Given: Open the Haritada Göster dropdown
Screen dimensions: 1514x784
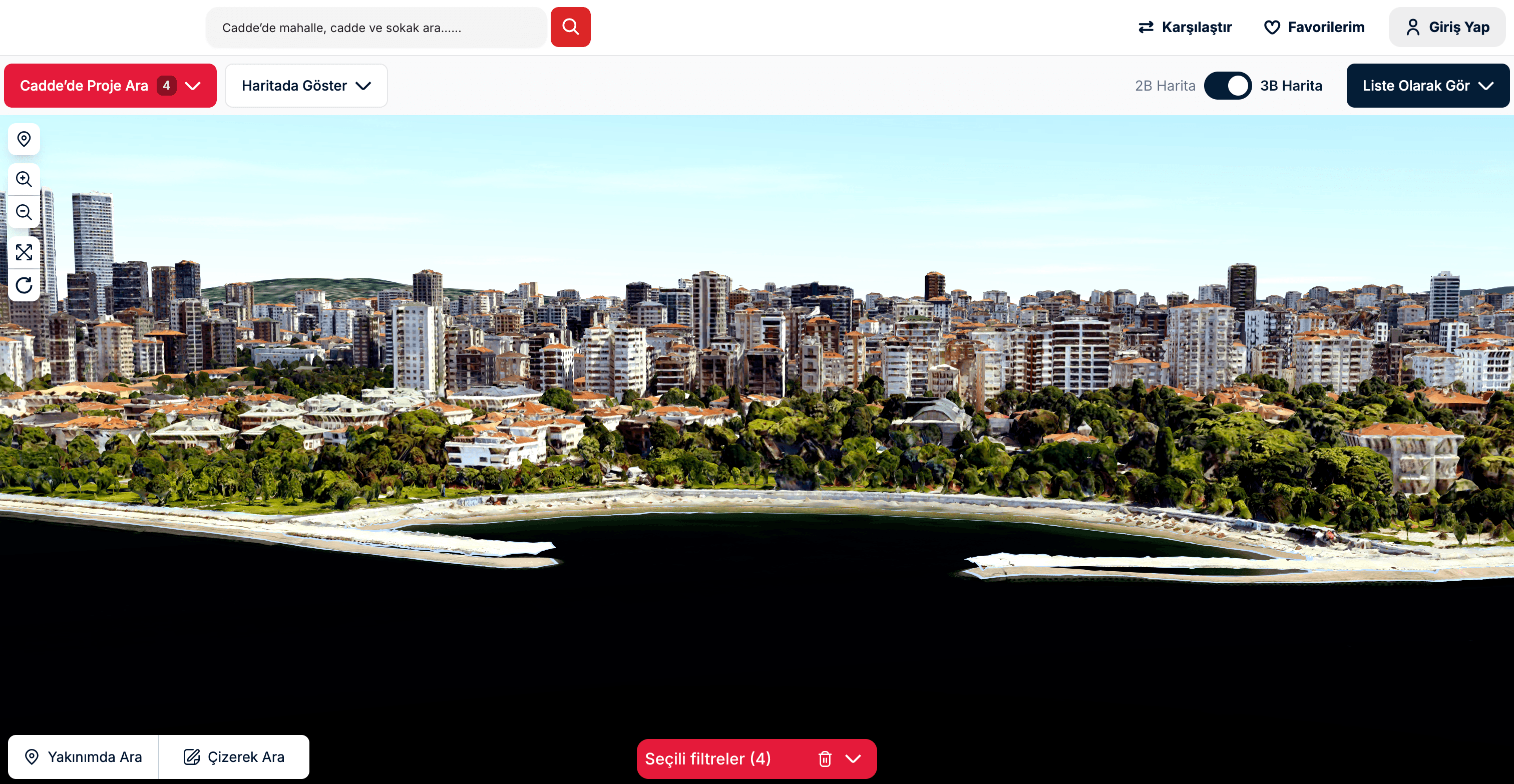Looking at the screenshot, I should pyautogui.click(x=305, y=85).
